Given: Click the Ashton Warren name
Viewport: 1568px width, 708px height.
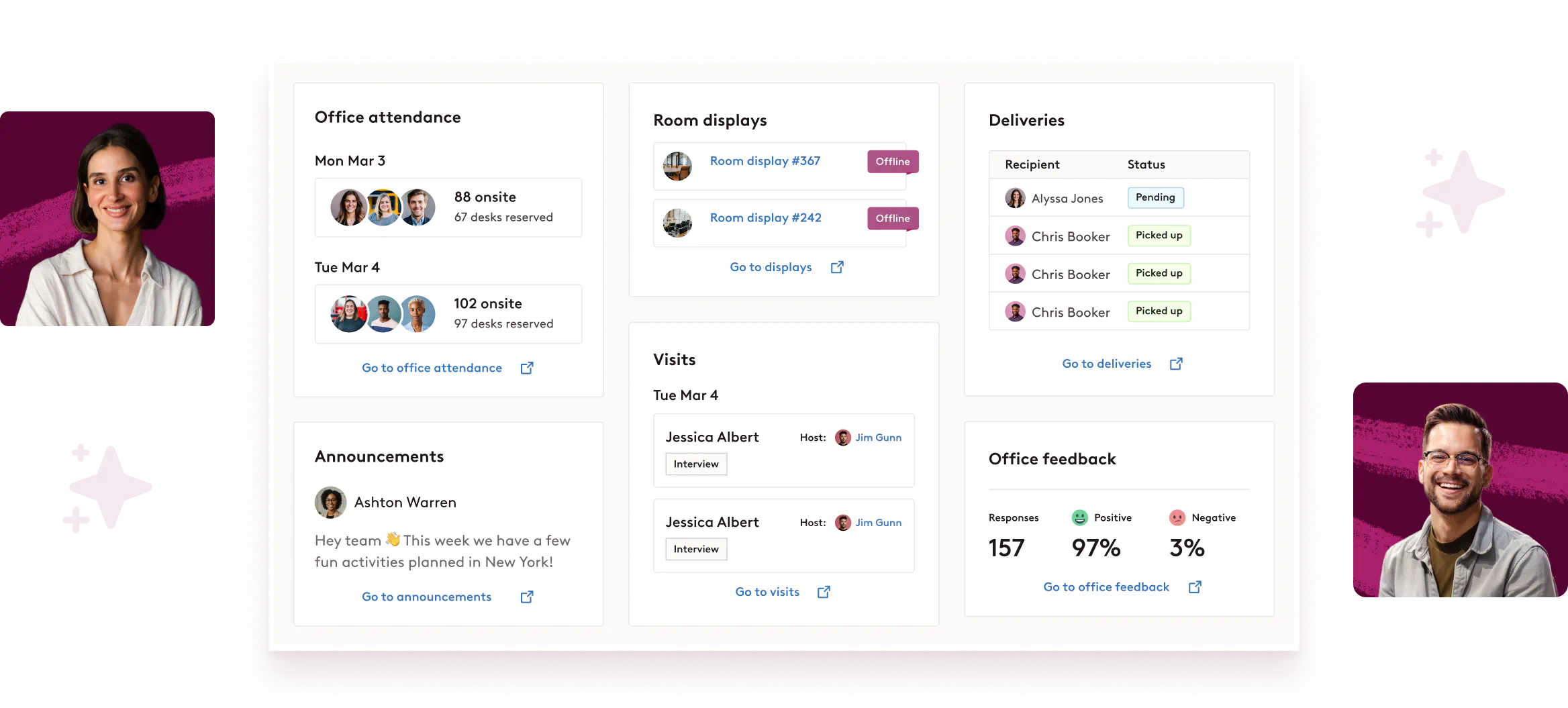Looking at the screenshot, I should click(405, 503).
